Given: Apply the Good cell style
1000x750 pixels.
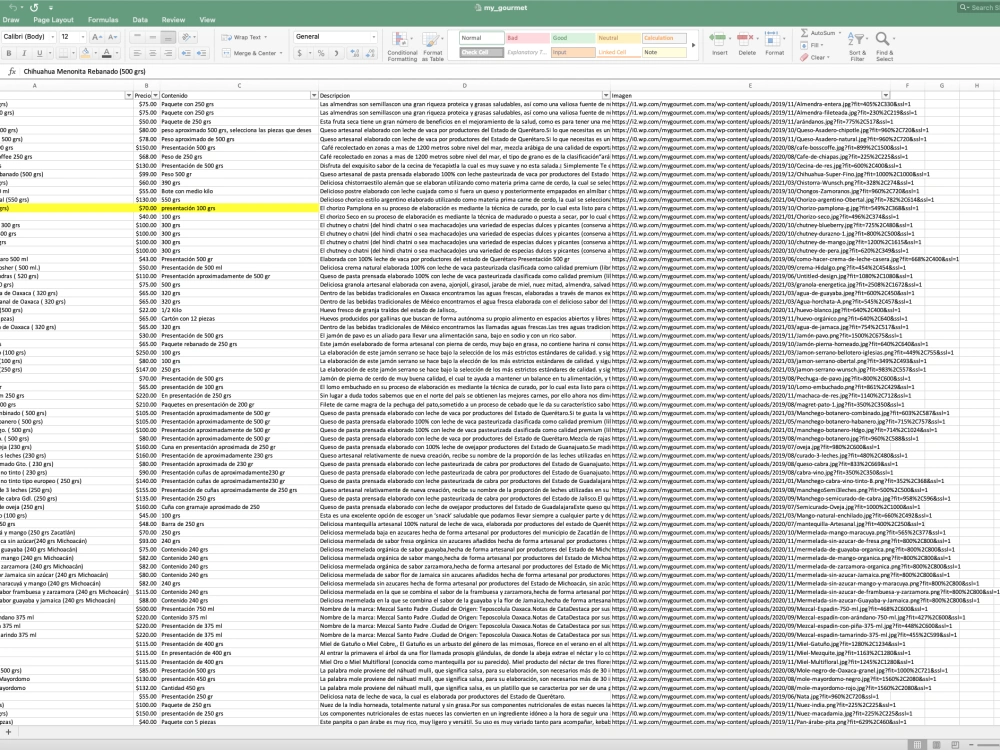Looking at the screenshot, I should coord(573,38).
